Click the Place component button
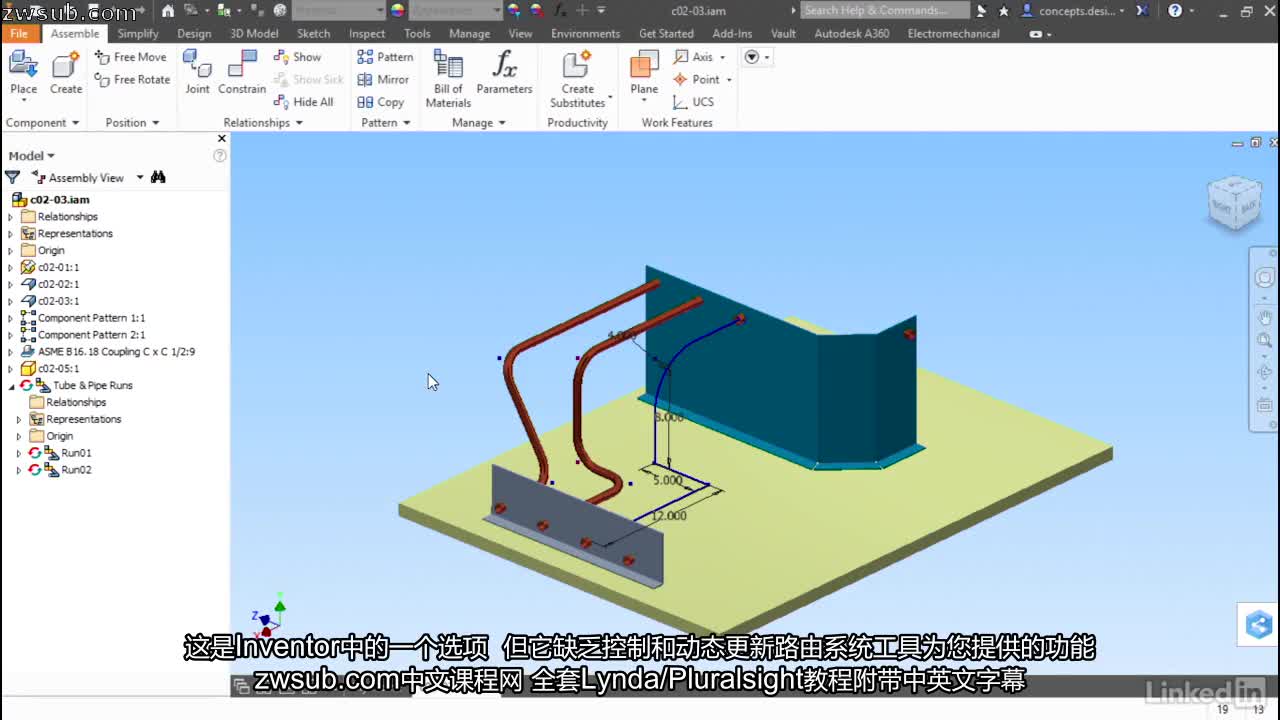Image resolution: width=1280 pixels, height=720 pixels. coord(22,72)
